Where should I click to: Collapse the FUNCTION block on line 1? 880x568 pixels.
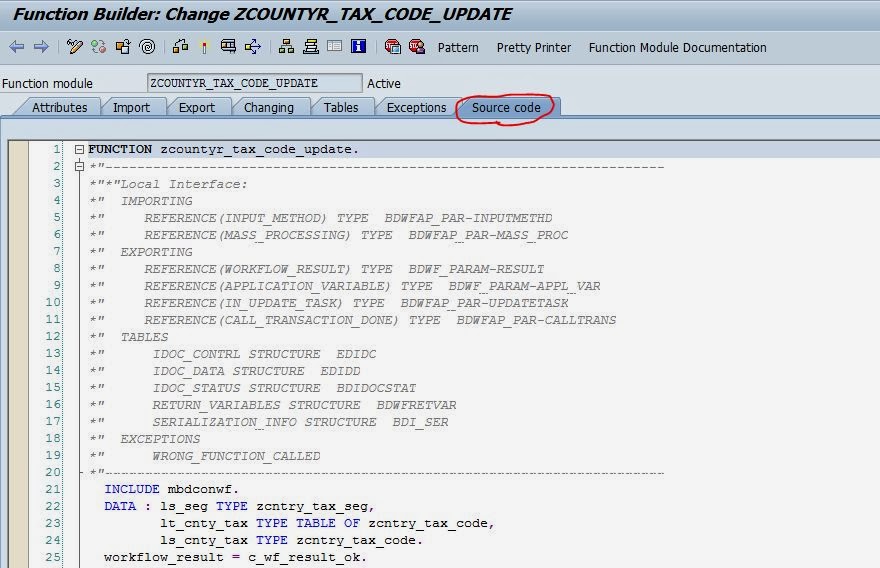click(x=79, y=149)
